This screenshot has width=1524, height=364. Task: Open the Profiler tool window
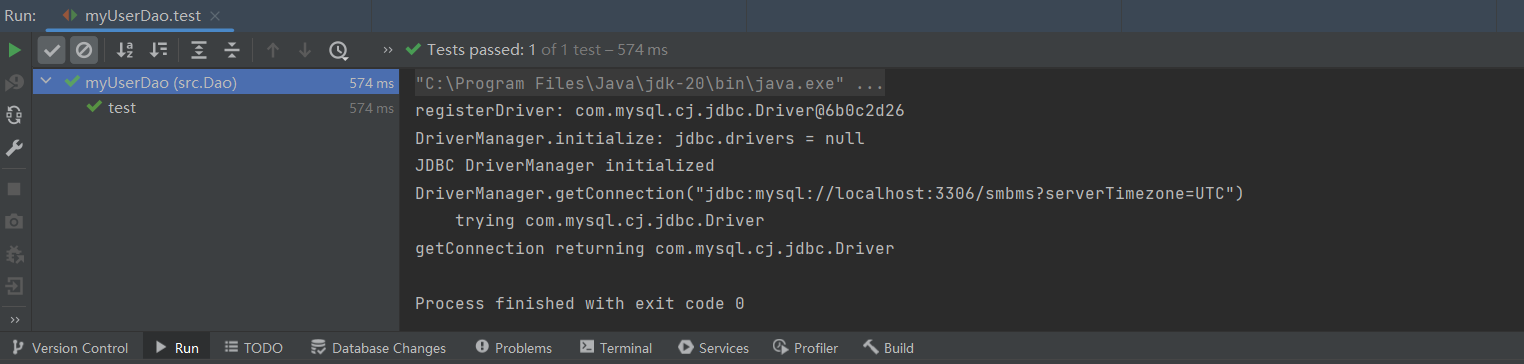point(805,348)
